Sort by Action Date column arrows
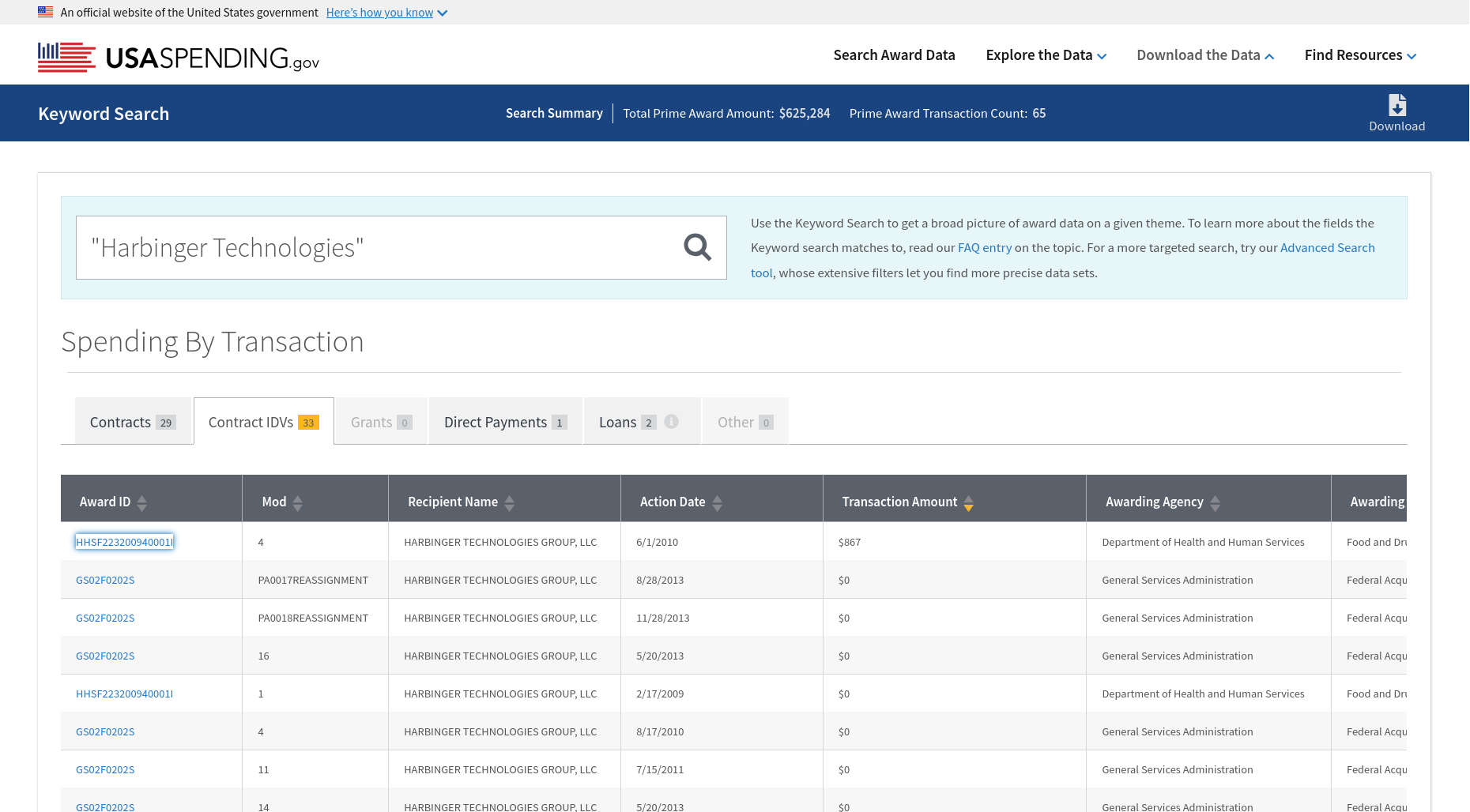 [x=718, y=502]
